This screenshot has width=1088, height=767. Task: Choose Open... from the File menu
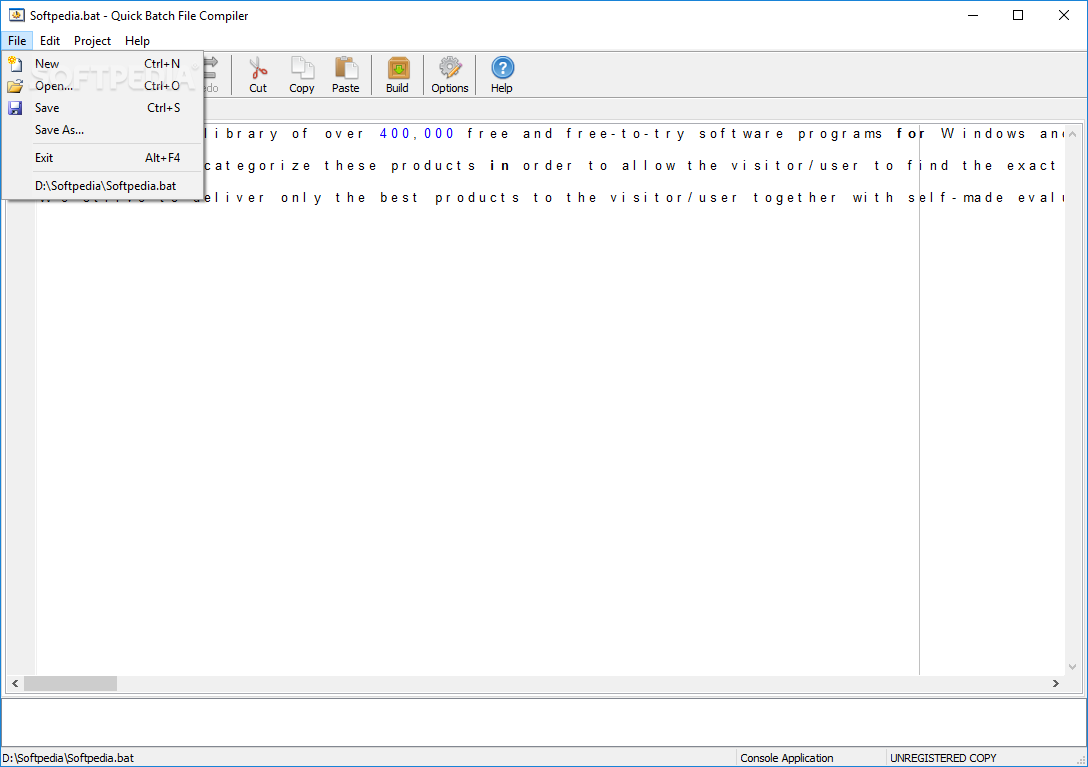click(x=103, y=86)
